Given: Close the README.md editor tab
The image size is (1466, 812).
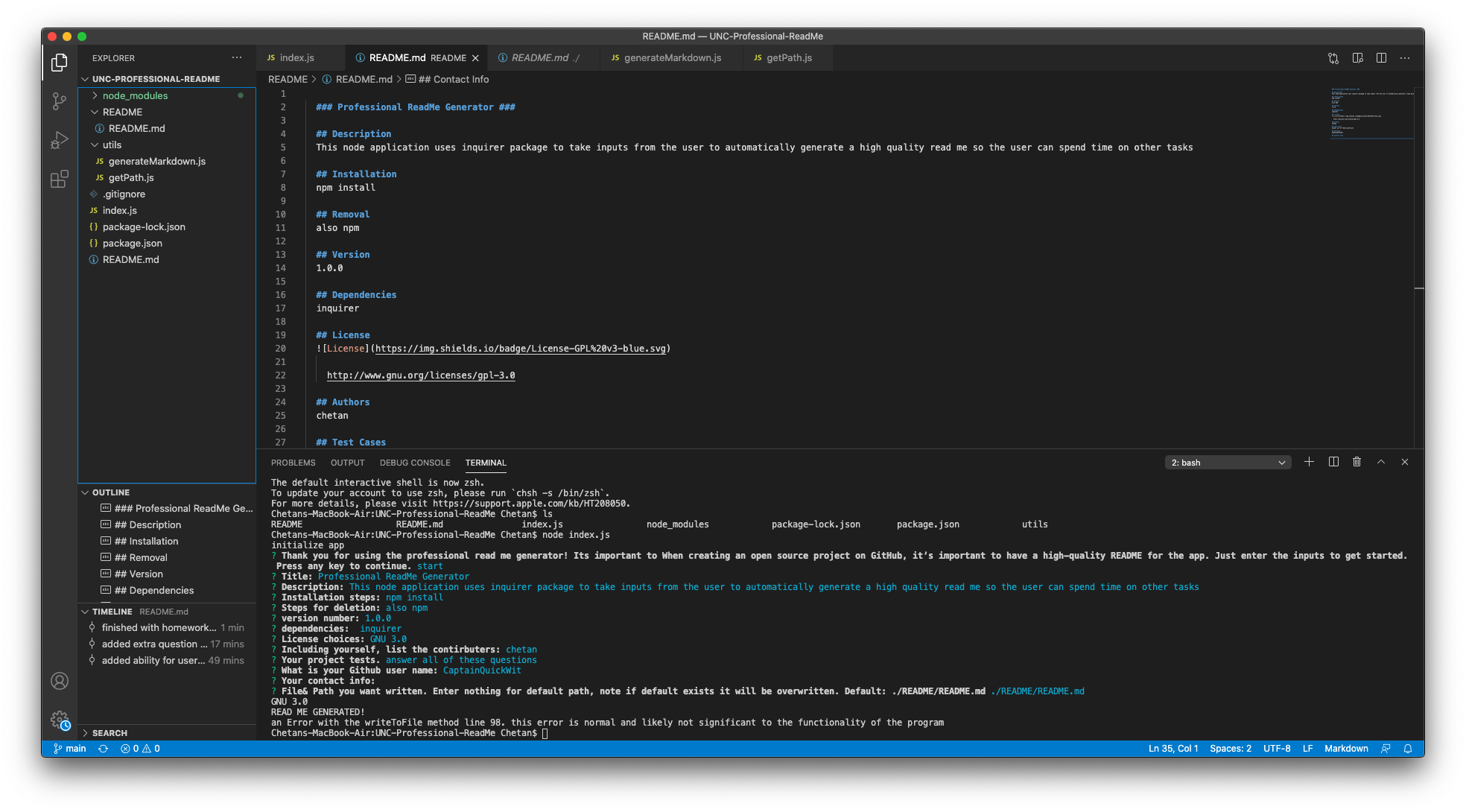Looking at the screenshot, I should (x=475, y=58).
